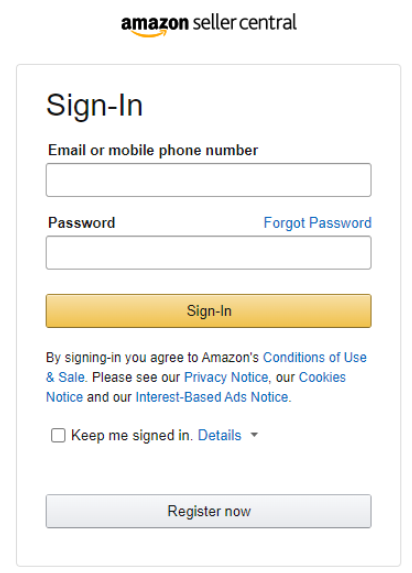Screen dimensions: 412x573
Task: Click the Amazon smile arrow under the logo
Action: pos(149,34)
